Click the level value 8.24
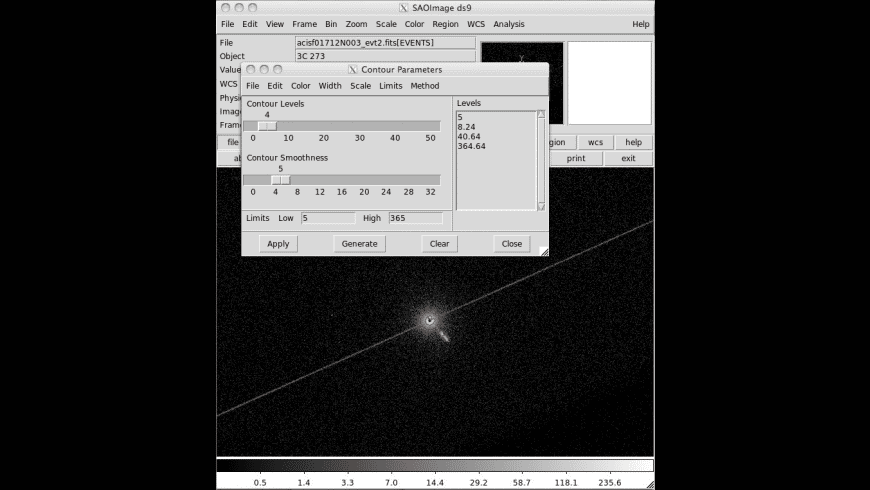Screen dimensions: 870x490 tap(467, 127)
